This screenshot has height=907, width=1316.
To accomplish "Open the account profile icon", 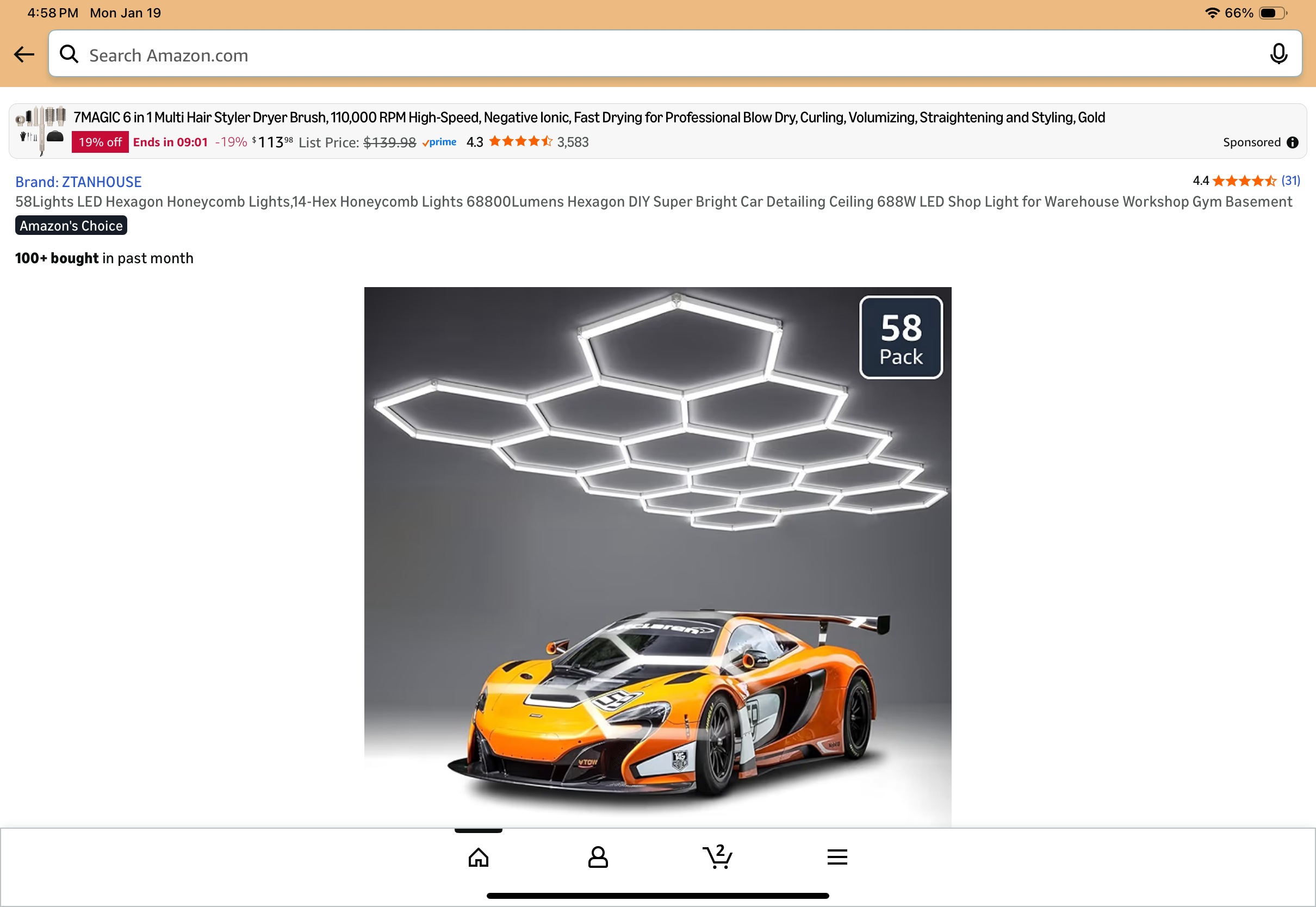I will (598, 857).
